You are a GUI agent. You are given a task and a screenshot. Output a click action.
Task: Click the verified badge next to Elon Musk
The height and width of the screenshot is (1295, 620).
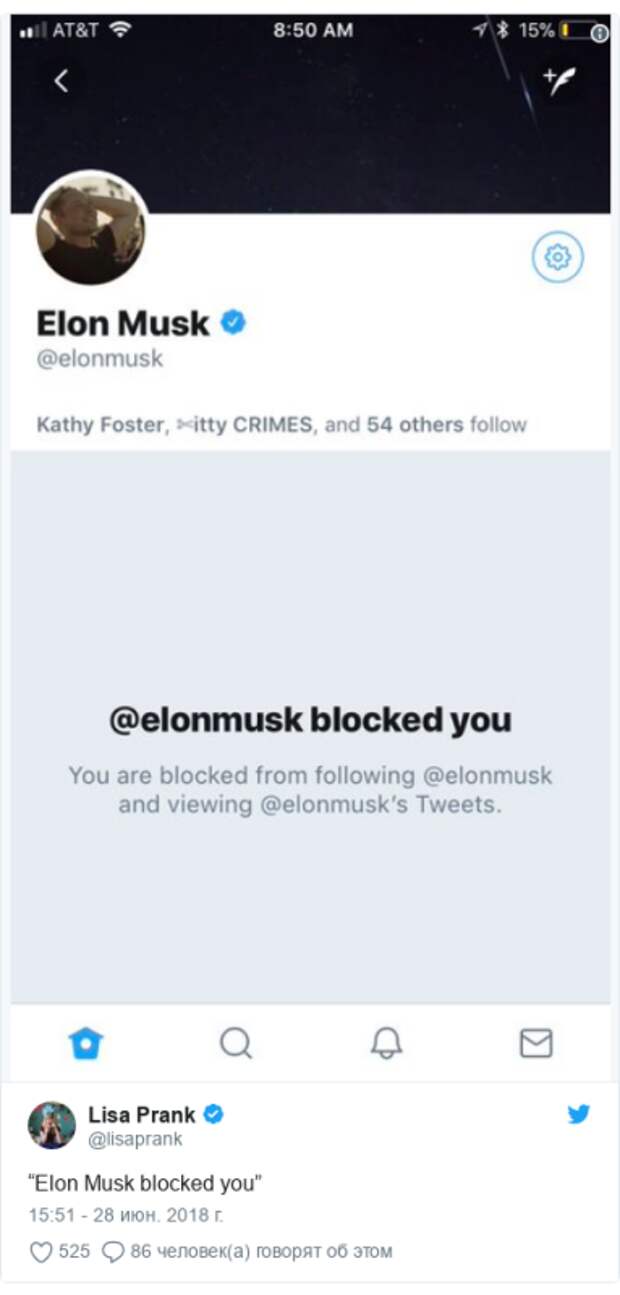pos(233,323)
